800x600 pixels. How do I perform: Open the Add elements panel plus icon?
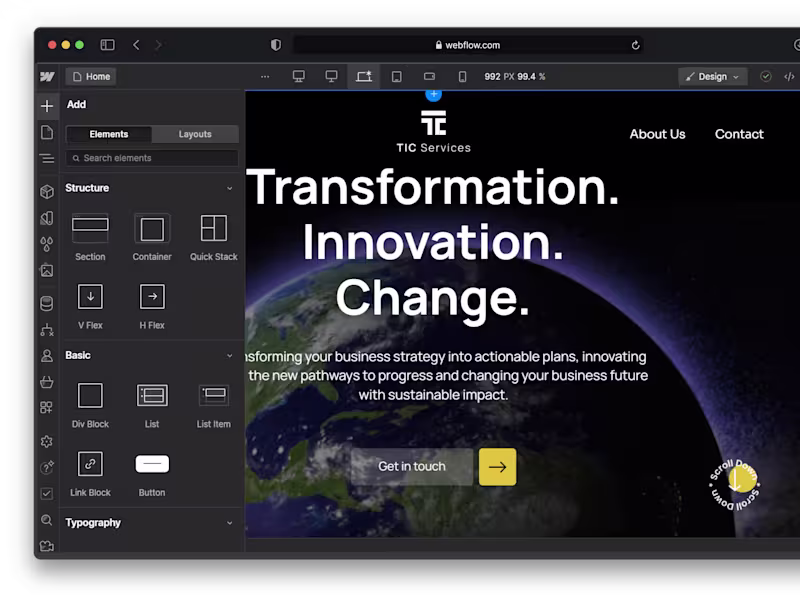(47, 106)
